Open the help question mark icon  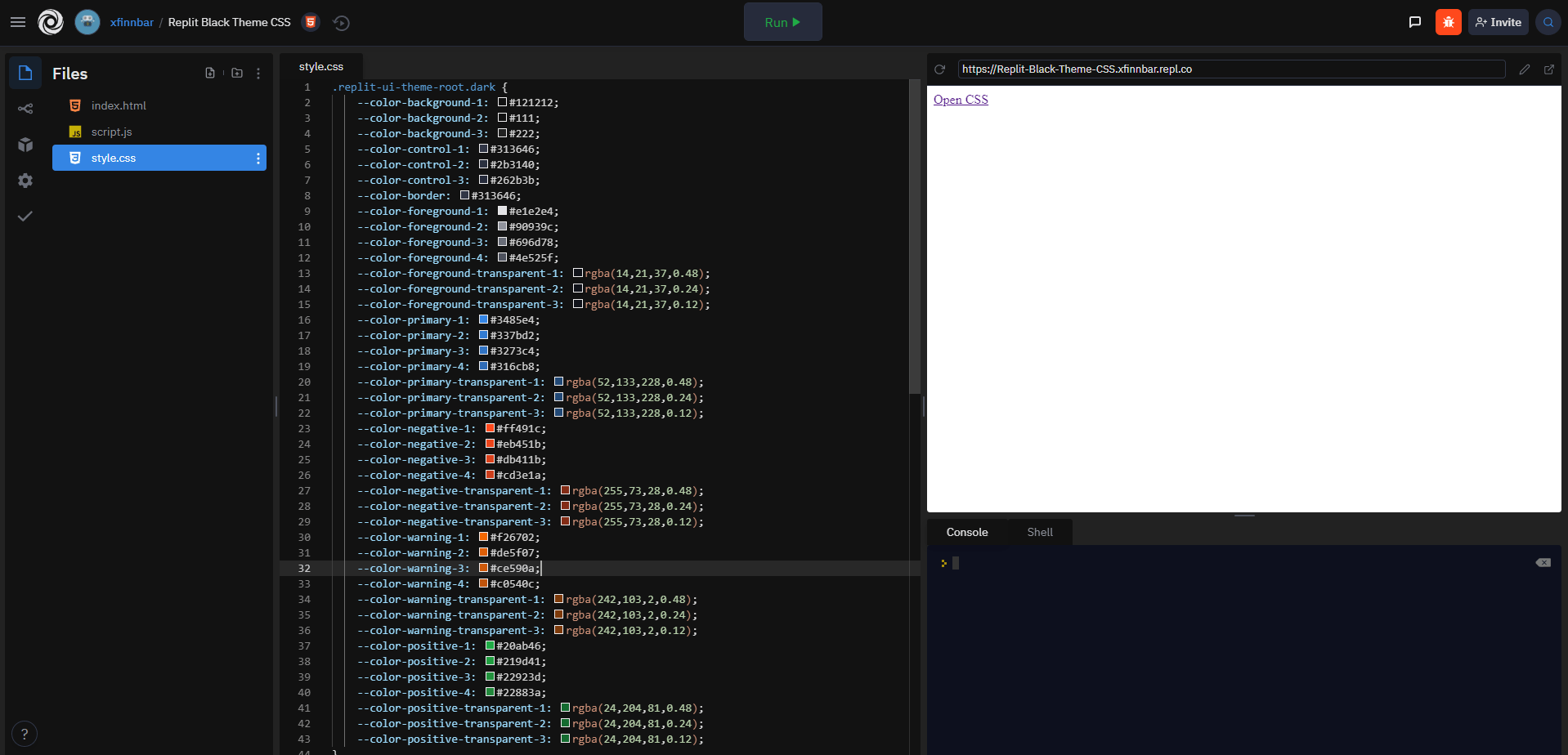click(x=25, y=734)
